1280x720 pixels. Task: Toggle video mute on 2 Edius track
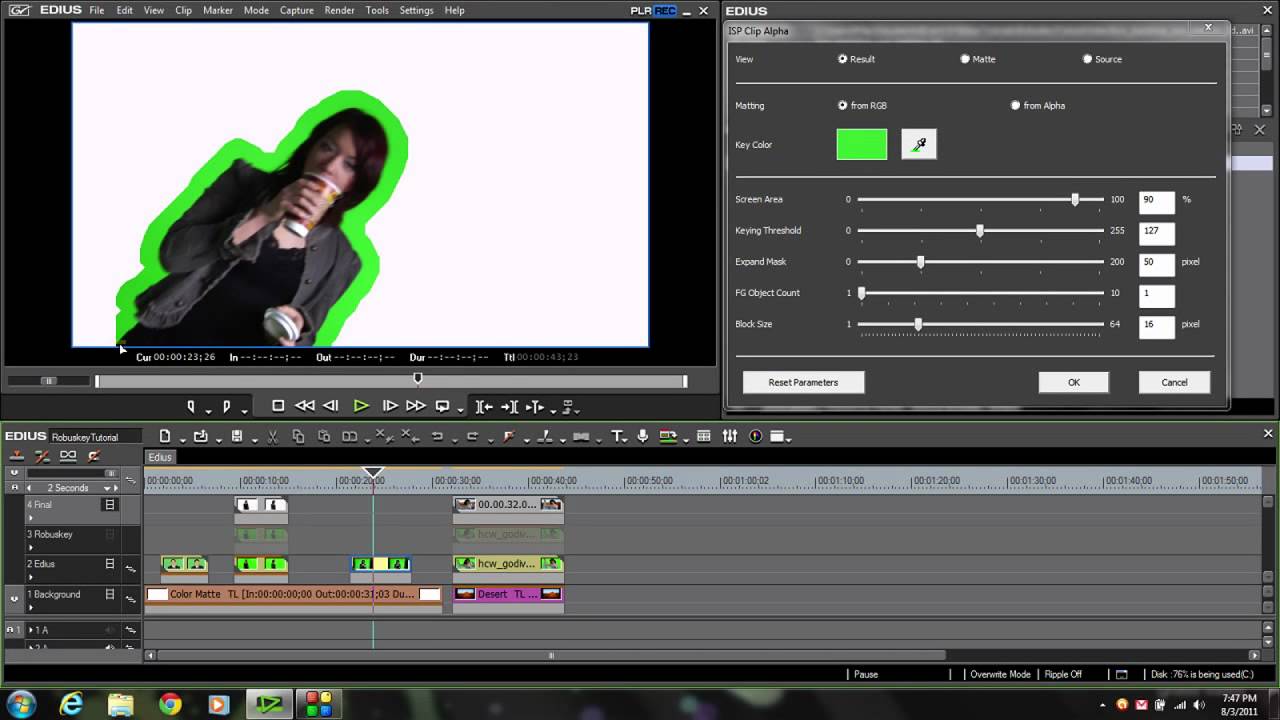(x=110, y=564)
